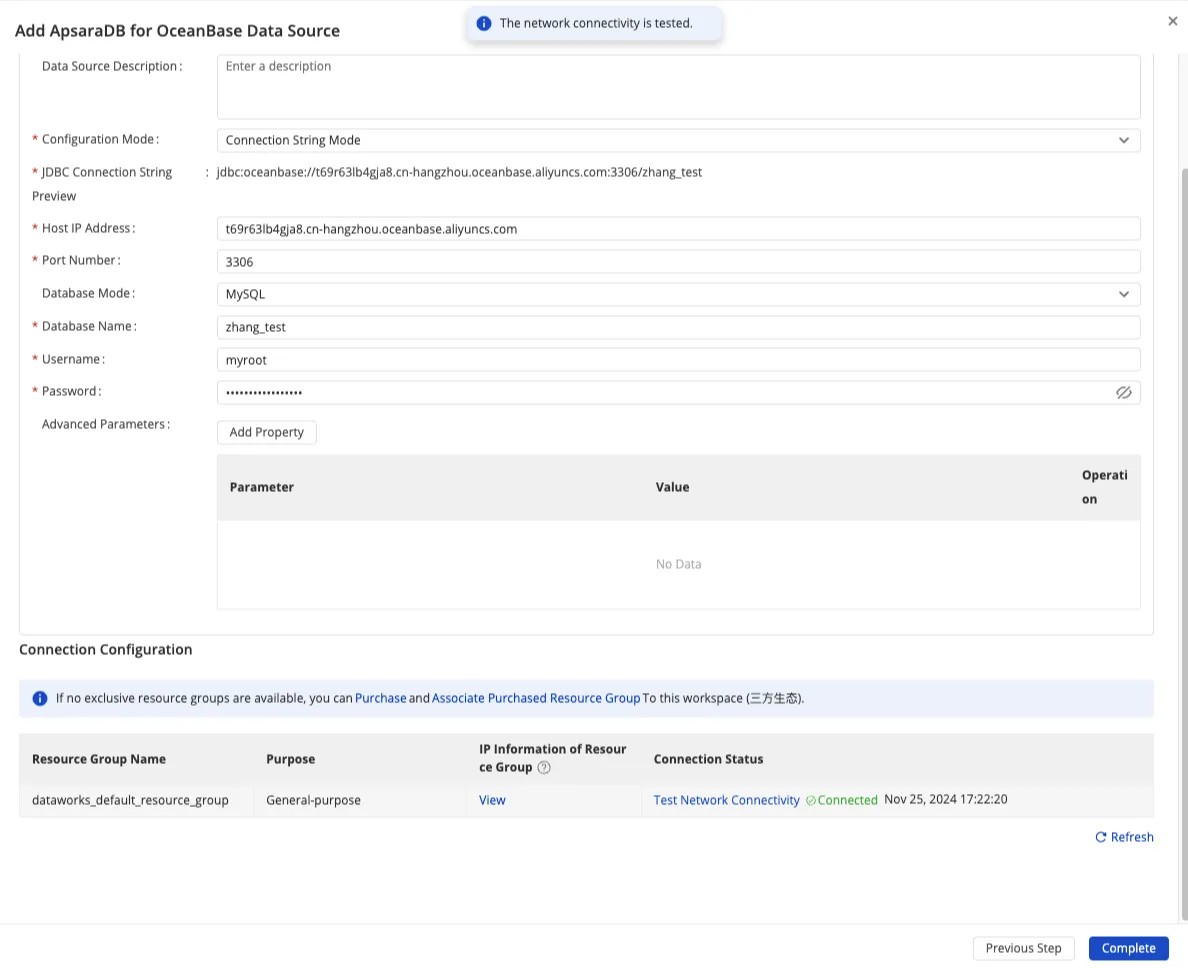This screenshot has width=1188, height=968.
Task: Click info icon in resource group notice
Action: pyautogui.click(x=40, y=698)
